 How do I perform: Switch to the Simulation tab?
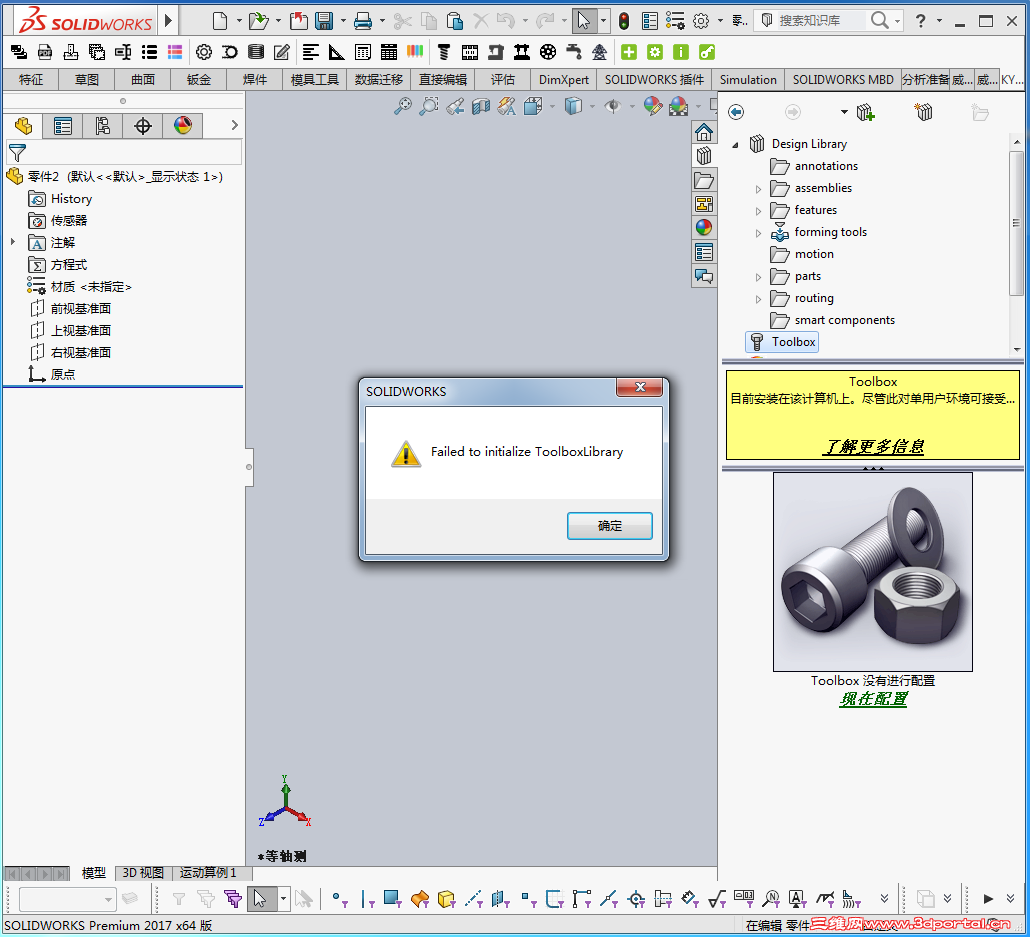[748, 80]
